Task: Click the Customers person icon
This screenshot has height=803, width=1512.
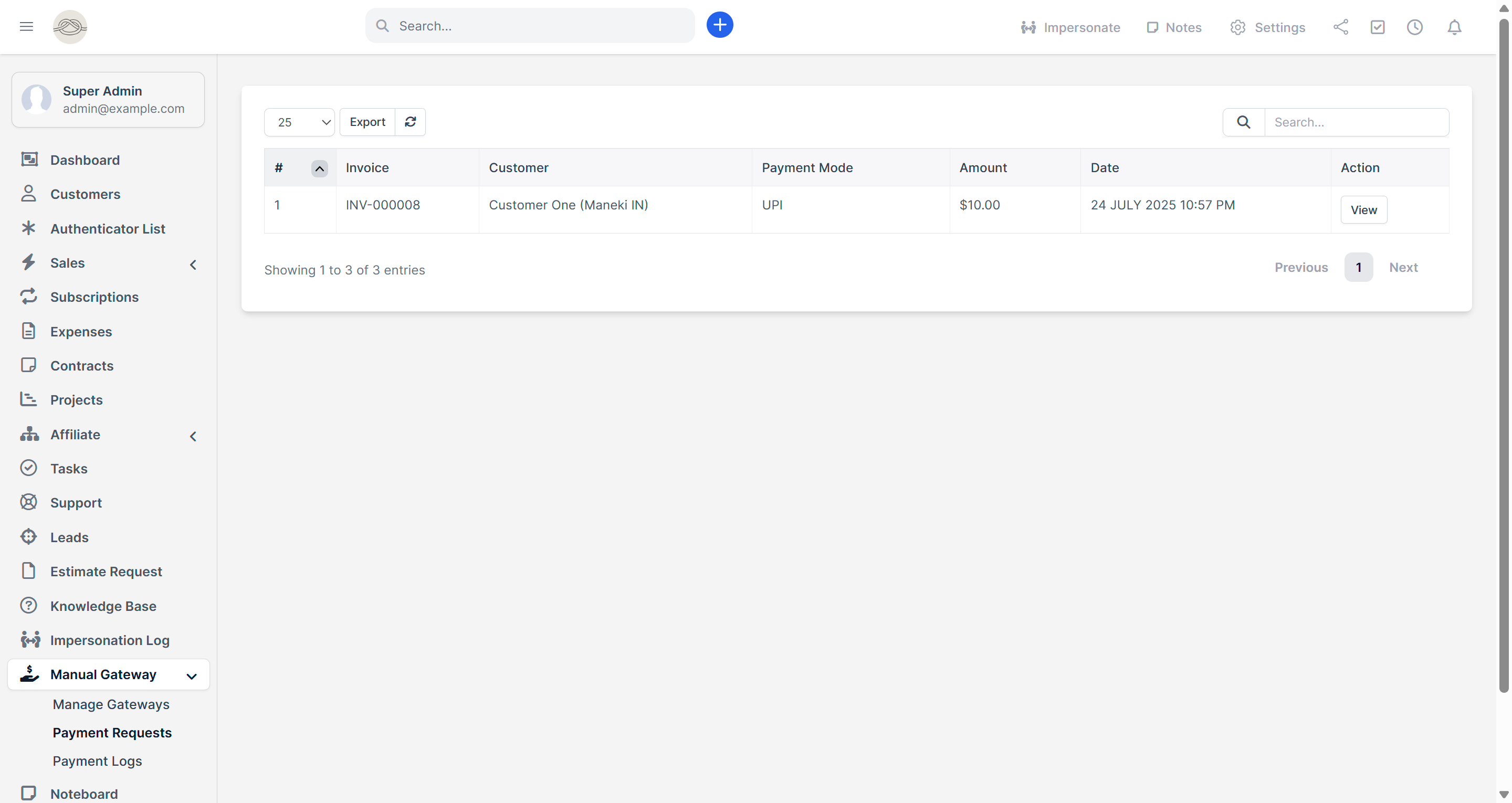Action: tap(29, 194)
